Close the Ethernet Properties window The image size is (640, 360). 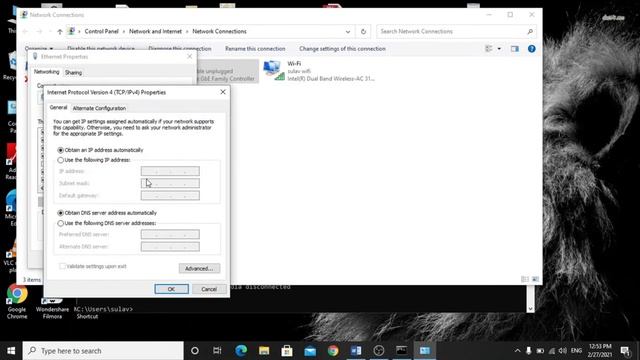(189, 56)
